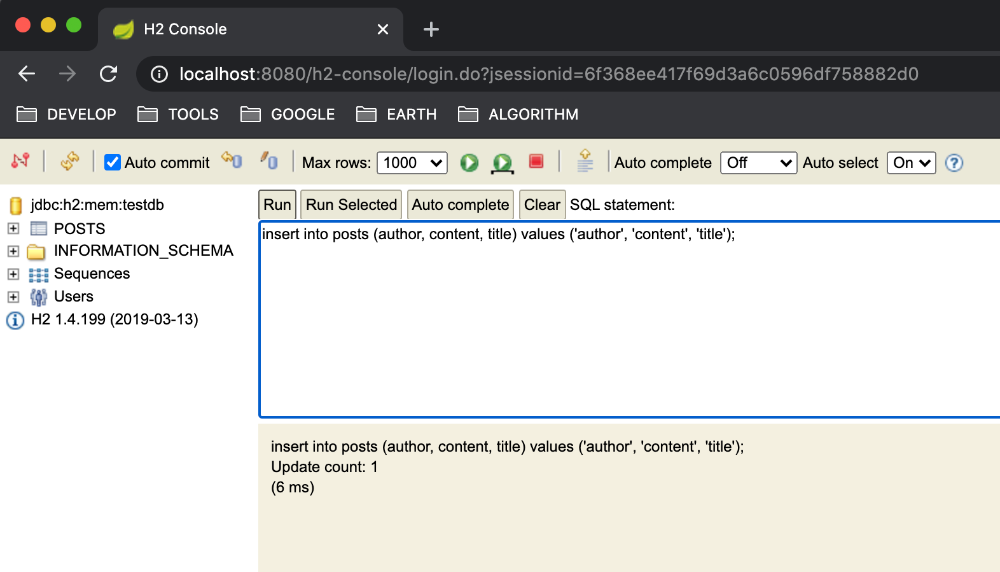Click the browser forward arrow

click(x=67, y=74)
